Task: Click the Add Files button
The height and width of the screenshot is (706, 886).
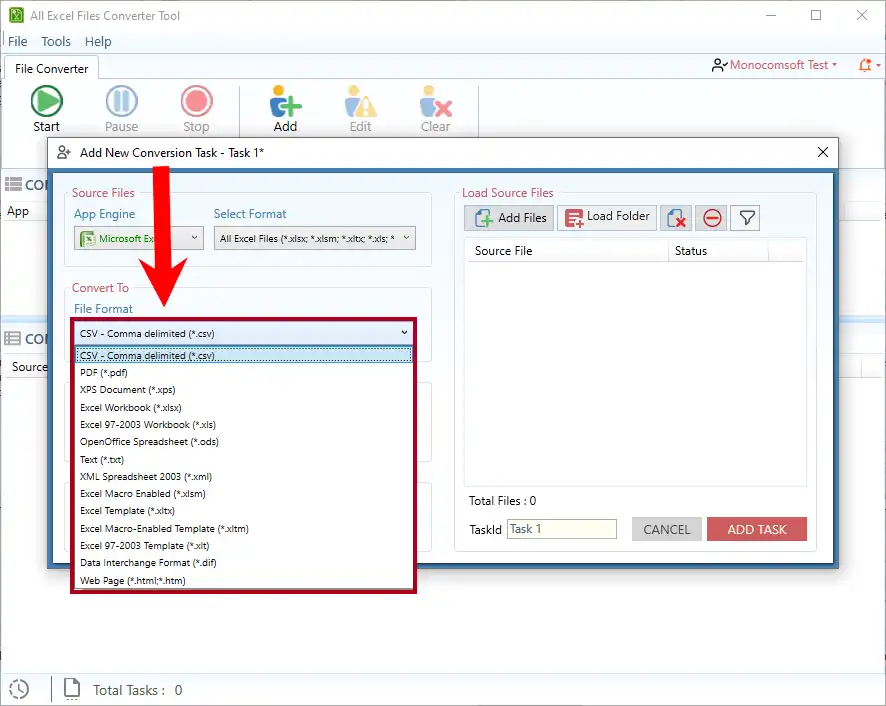Action: 509,218
